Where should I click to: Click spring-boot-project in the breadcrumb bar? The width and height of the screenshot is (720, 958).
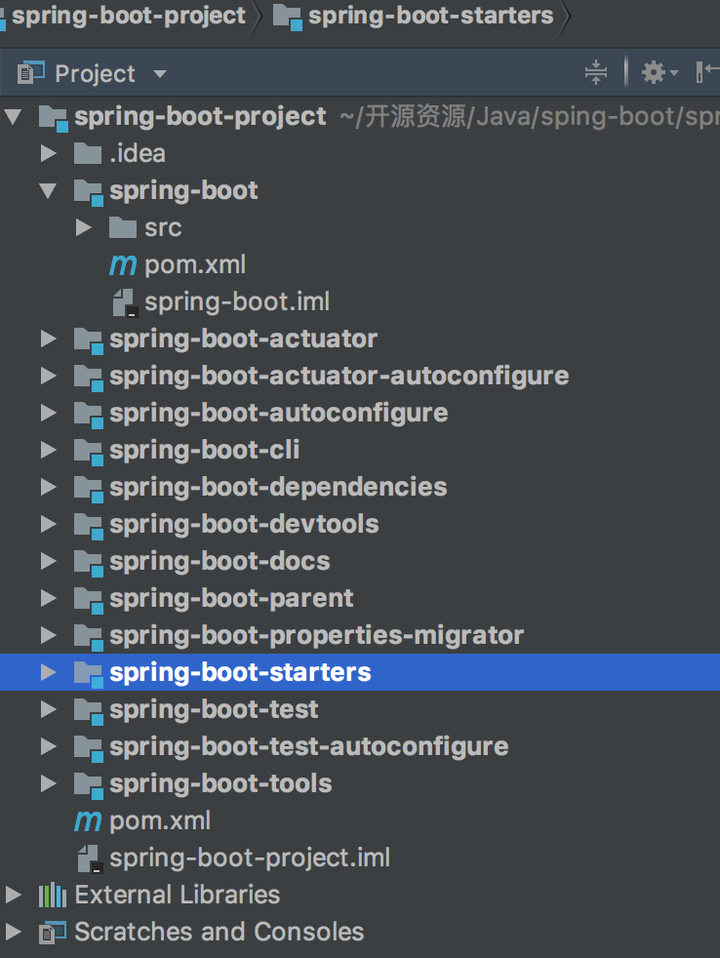coord(128,15)
